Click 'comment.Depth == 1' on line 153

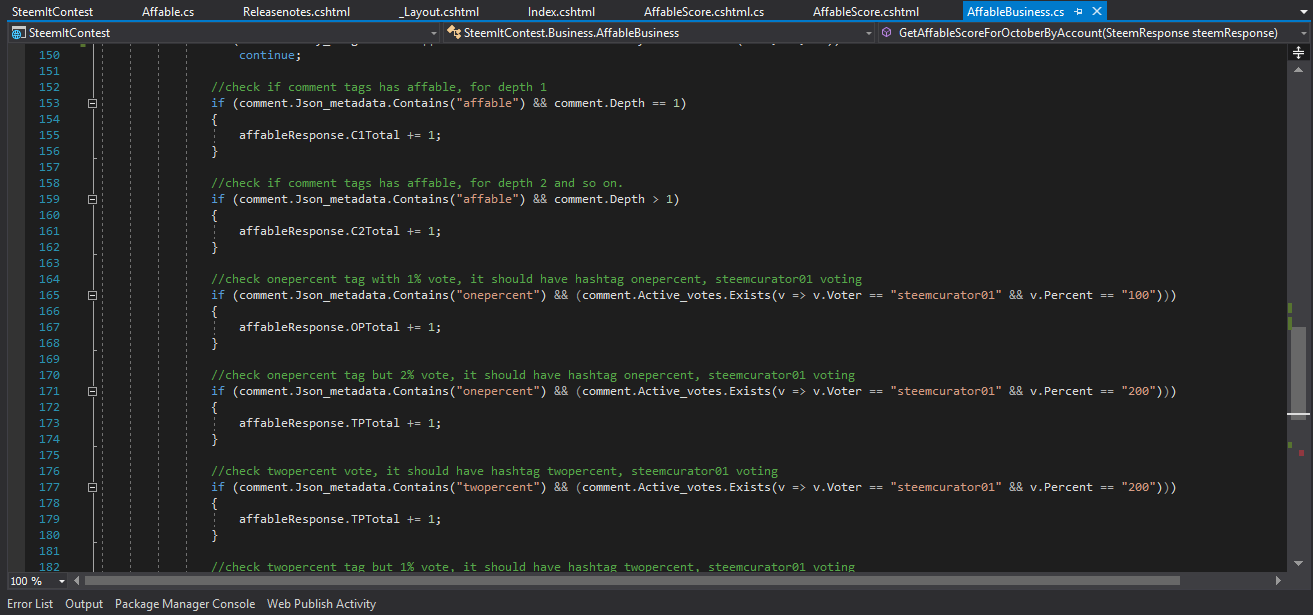coord(616,103)
